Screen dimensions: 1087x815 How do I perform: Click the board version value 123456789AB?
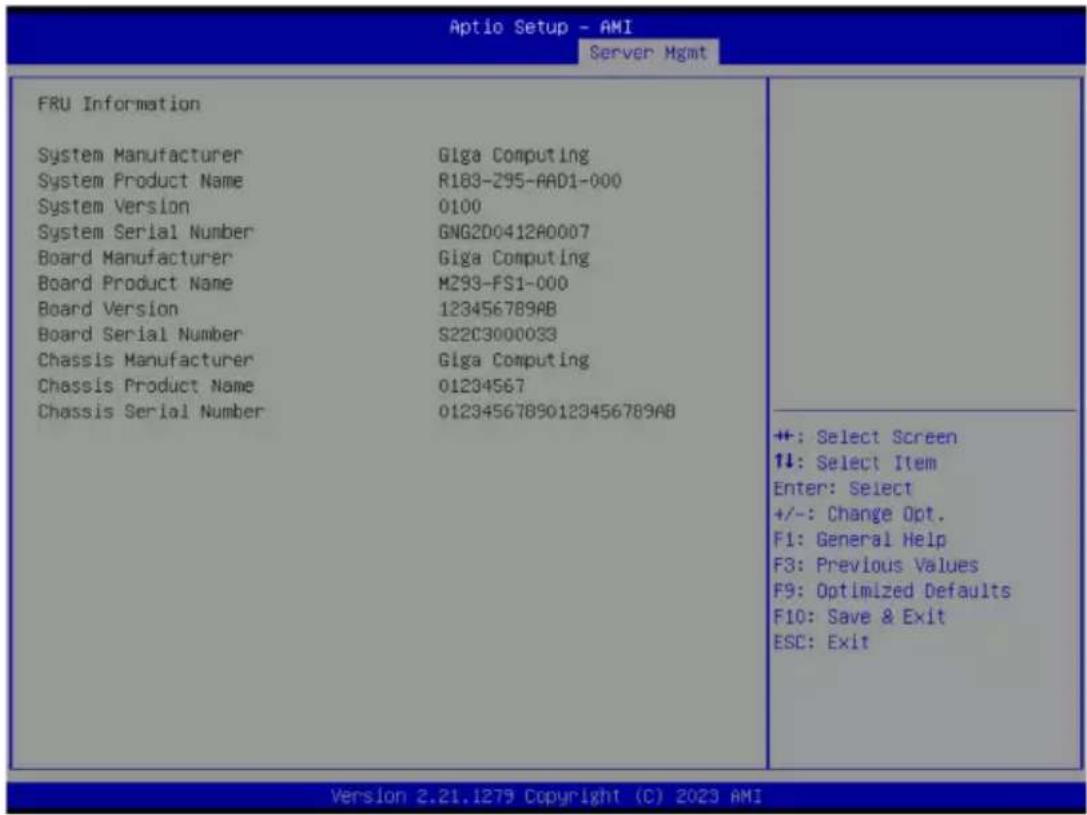[497, 308]
